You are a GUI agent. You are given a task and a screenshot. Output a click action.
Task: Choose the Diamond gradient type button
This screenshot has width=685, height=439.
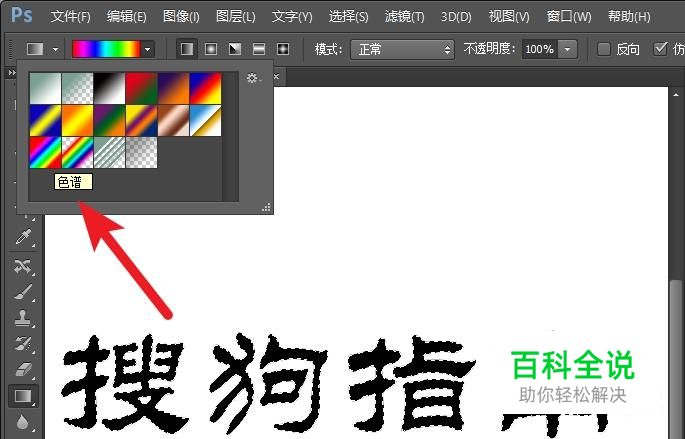pos(283,49)
